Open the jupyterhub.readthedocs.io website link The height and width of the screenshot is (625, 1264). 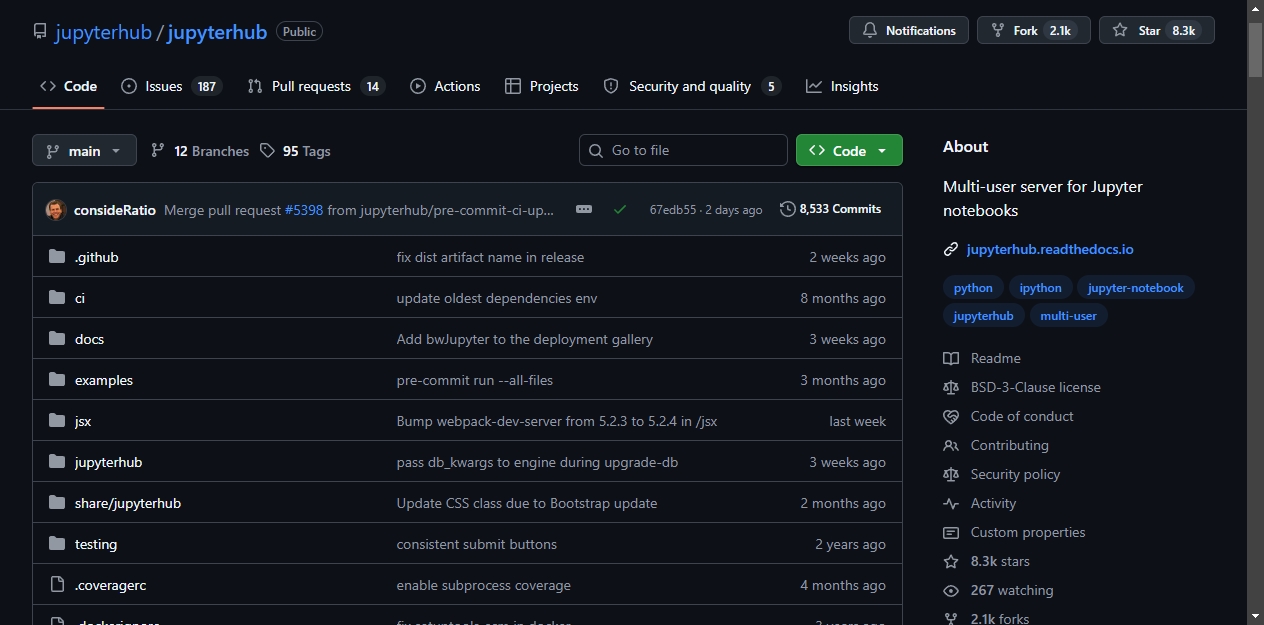tap(1050, 249)
